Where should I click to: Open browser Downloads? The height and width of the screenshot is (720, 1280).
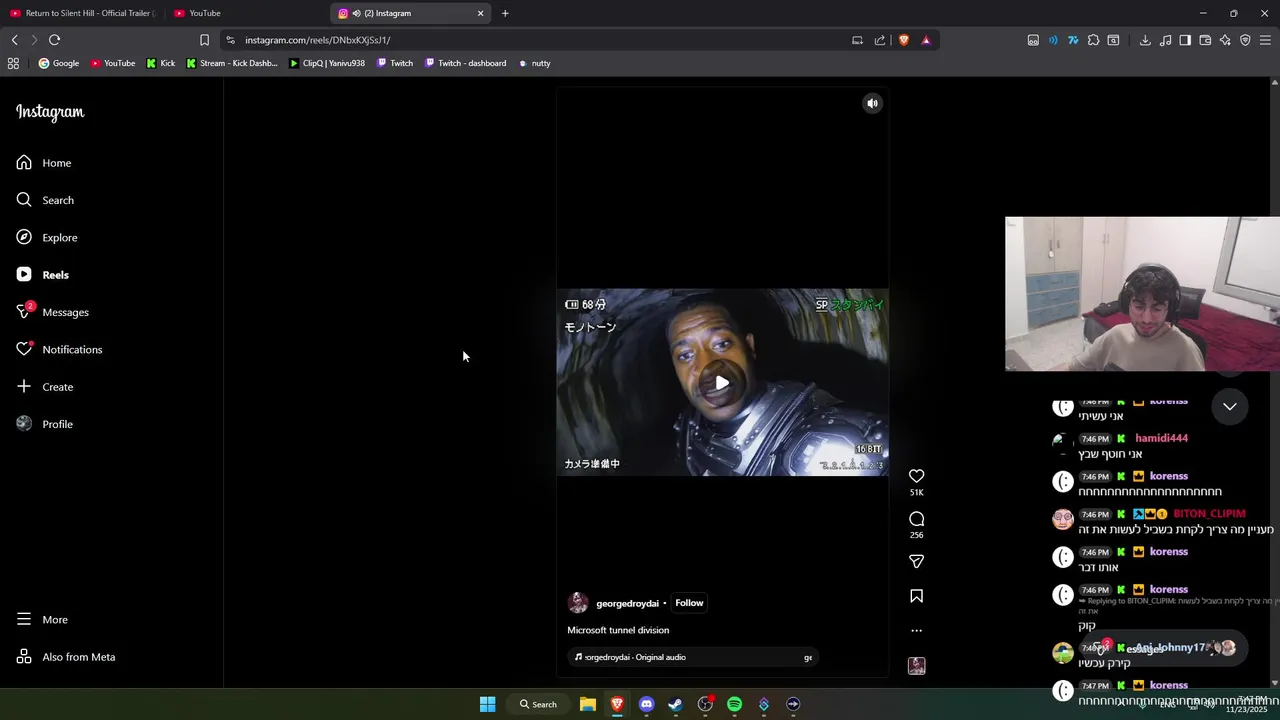click(x=1145, y=40)
